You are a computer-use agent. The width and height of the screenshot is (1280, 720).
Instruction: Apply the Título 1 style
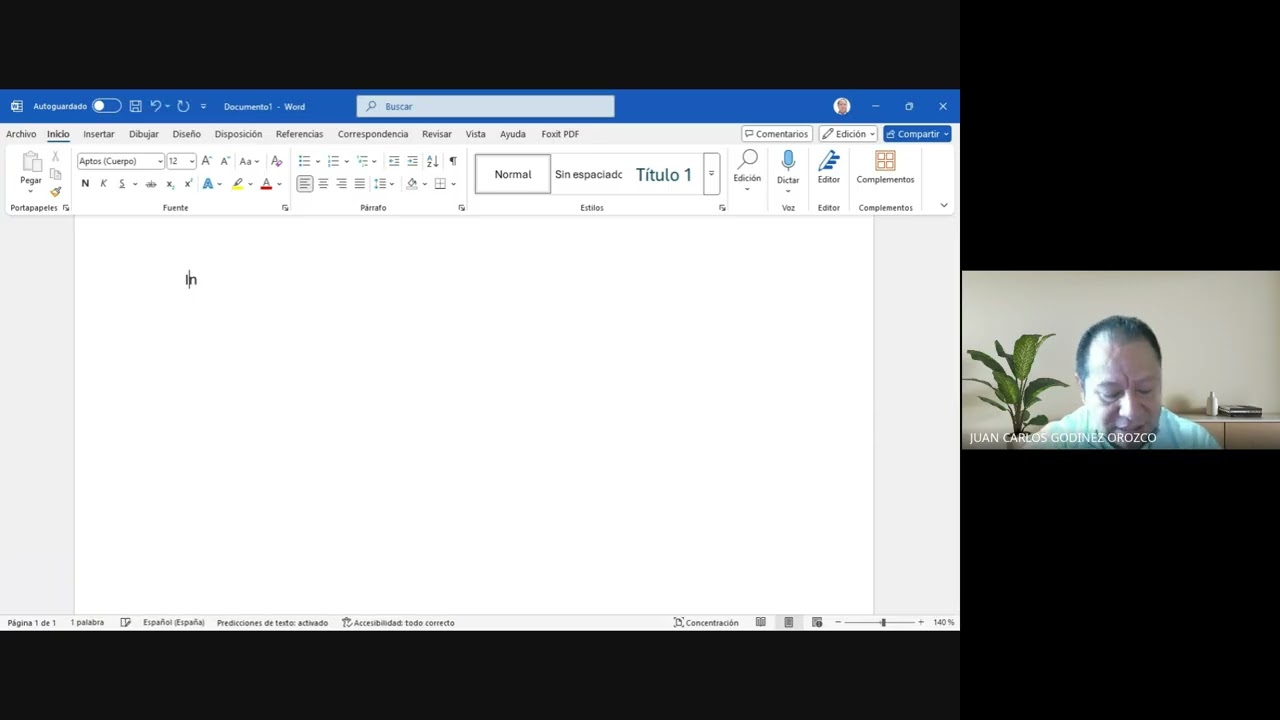point(664,174)
